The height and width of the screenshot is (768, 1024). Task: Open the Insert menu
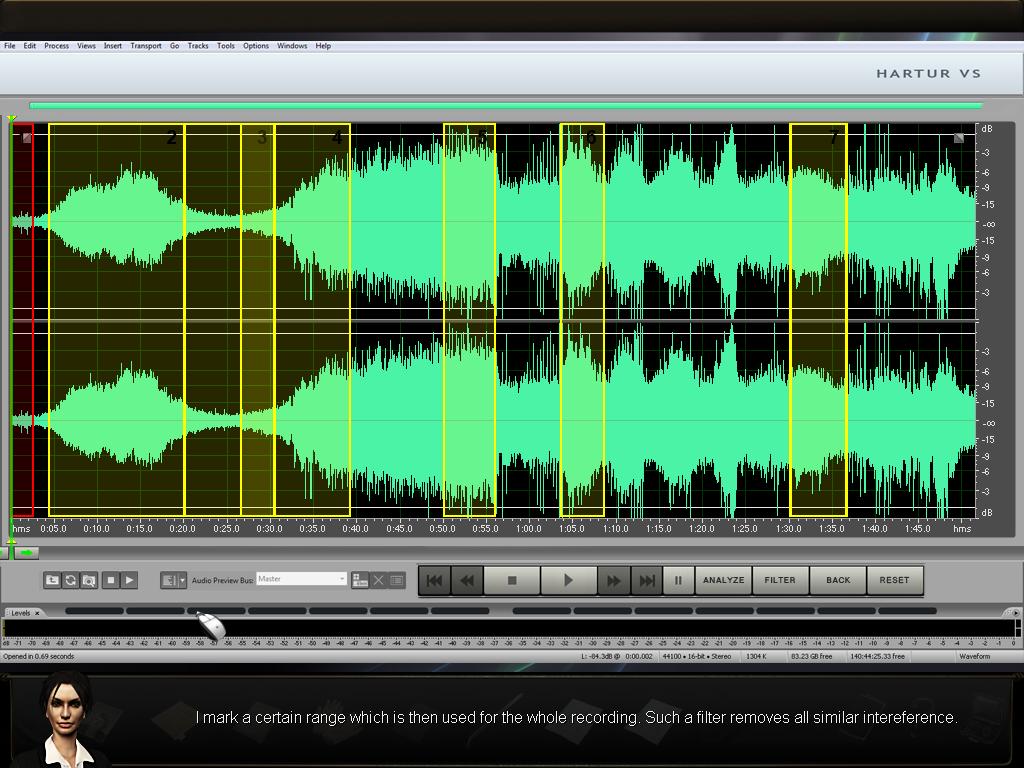pyautogui.click(x=113, y=46)
